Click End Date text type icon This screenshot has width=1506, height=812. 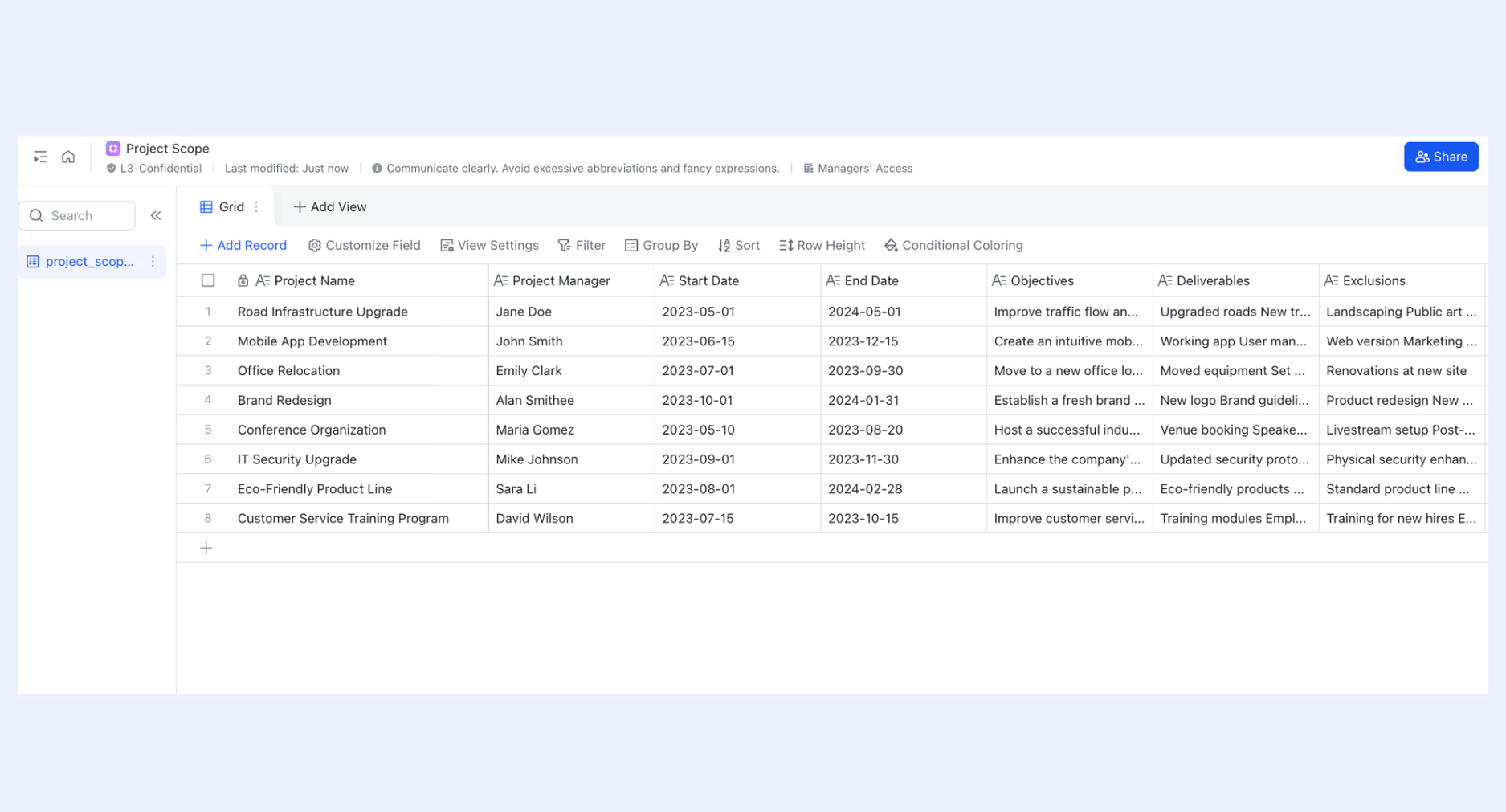pyautogui.click(x=833, y=280)
